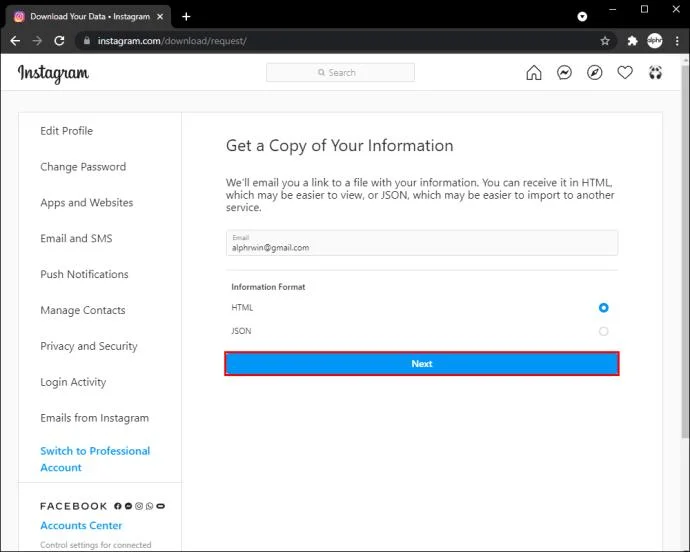Select the Download Your Data browser tab
Image resolution: width=690 pixels, height=552 pixels.
[89, 17]
